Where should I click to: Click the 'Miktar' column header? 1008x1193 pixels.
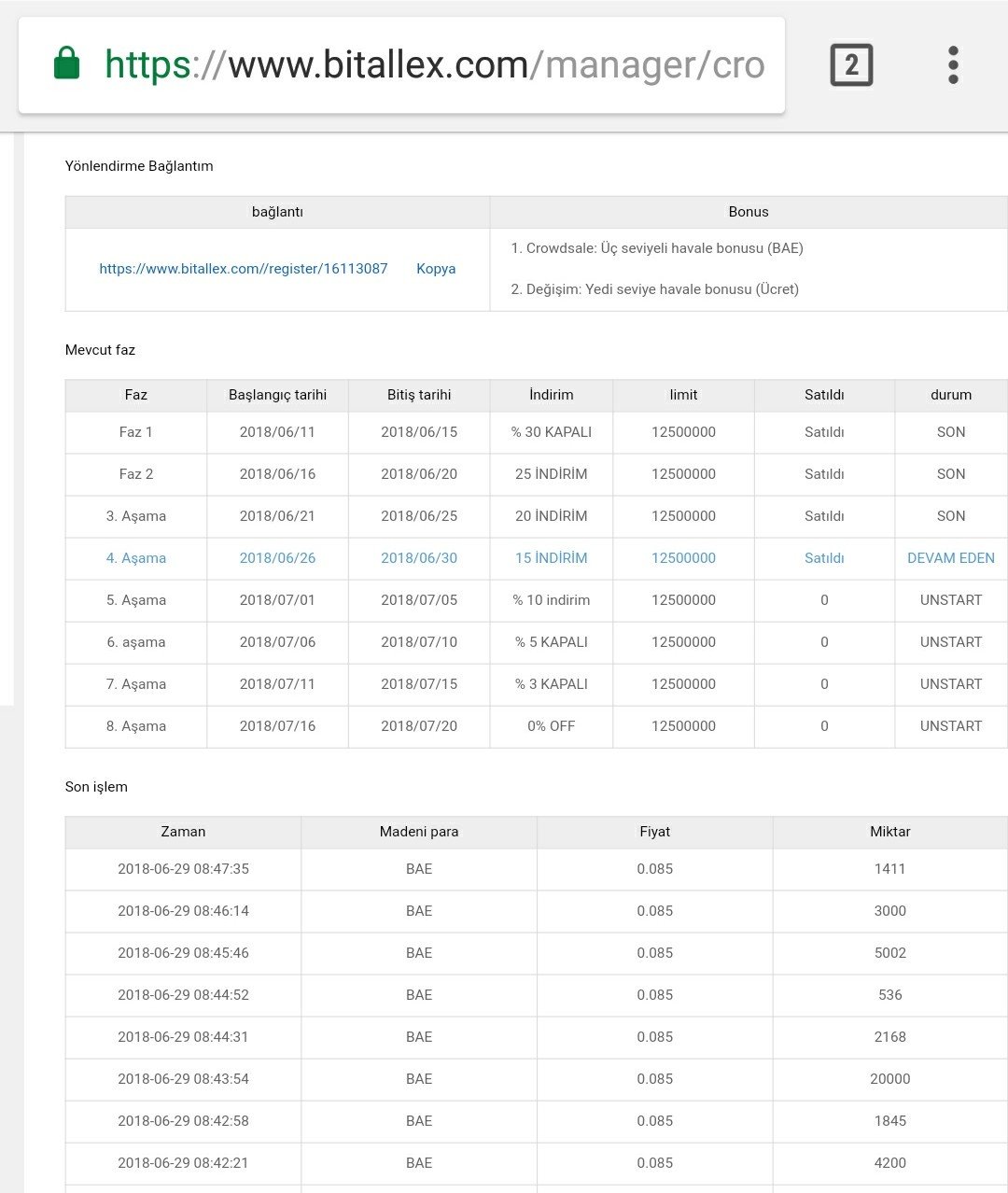pyautogui.click(x=890, y=832)
